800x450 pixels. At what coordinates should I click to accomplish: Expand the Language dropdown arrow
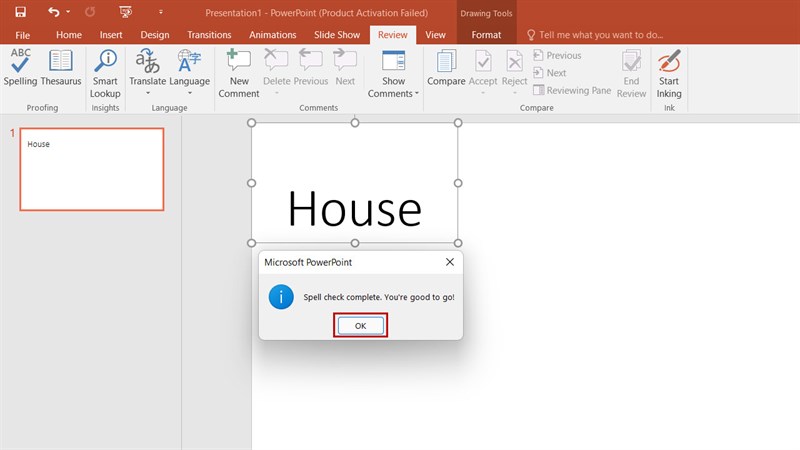point(189,93)
